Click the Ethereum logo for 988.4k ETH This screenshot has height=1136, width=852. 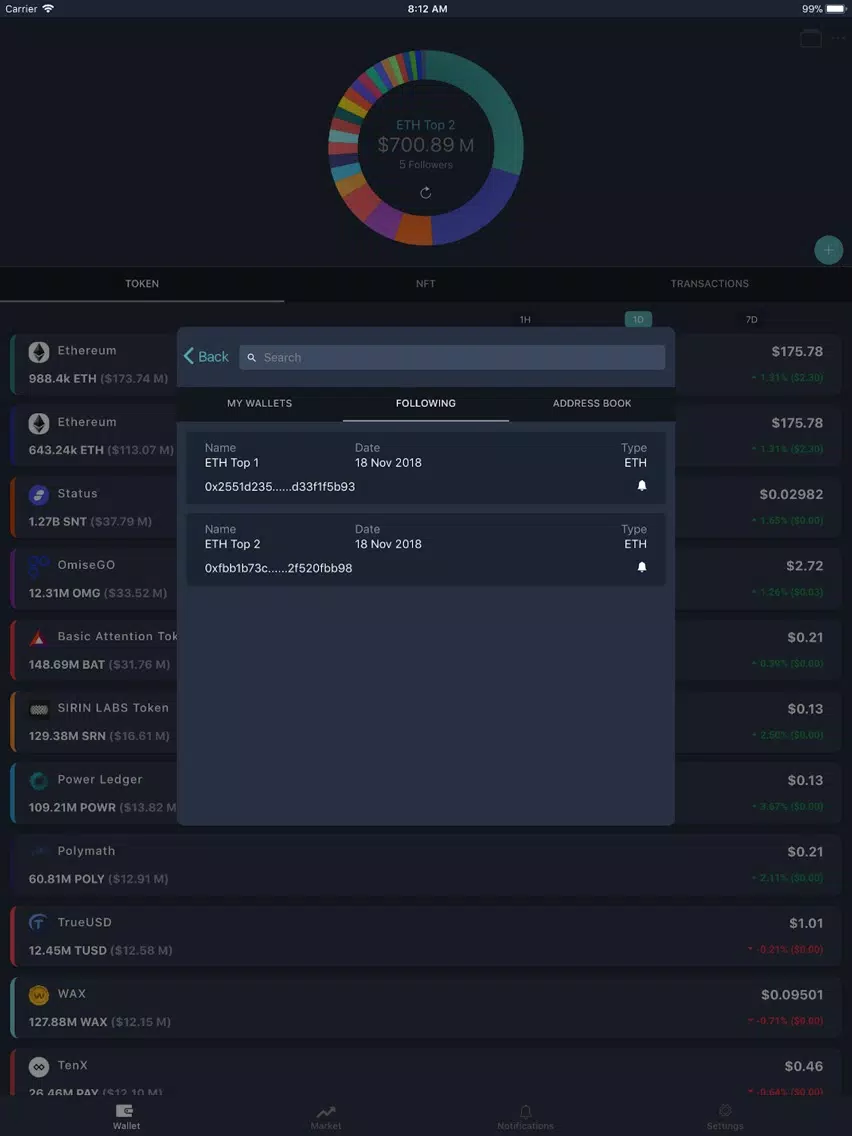point(39,352)
